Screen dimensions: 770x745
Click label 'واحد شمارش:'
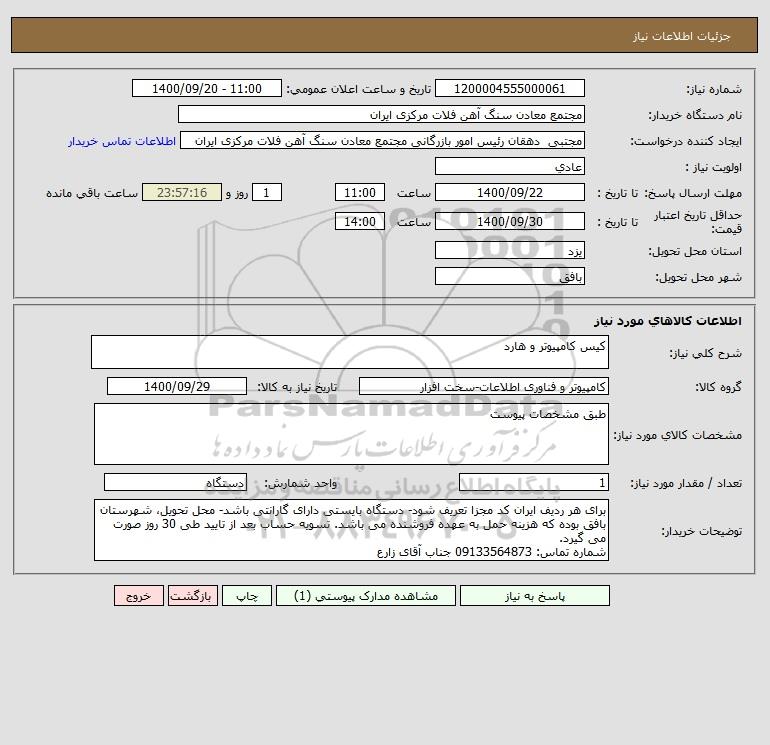point(301,483)
